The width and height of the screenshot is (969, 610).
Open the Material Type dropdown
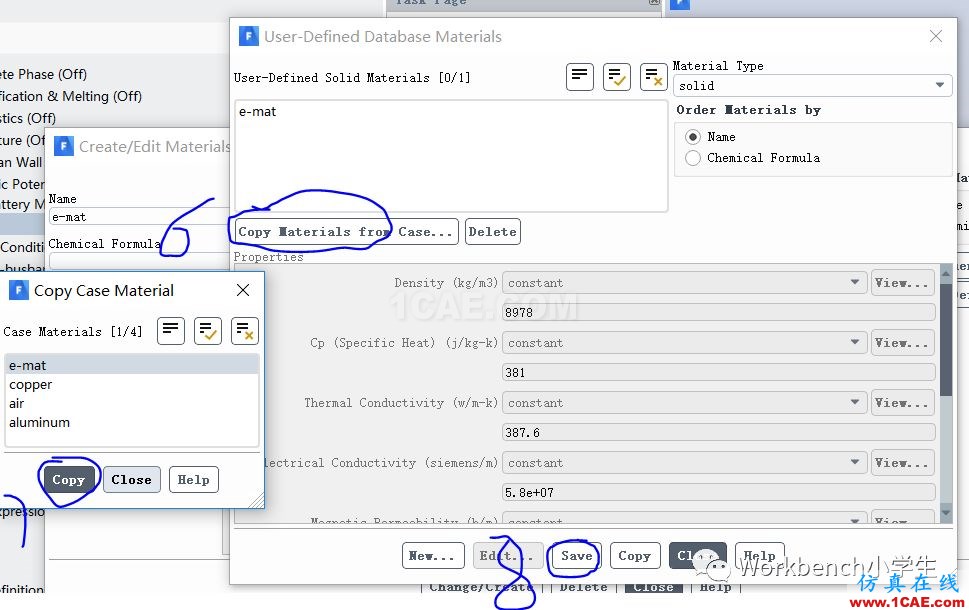pos(812,86)
